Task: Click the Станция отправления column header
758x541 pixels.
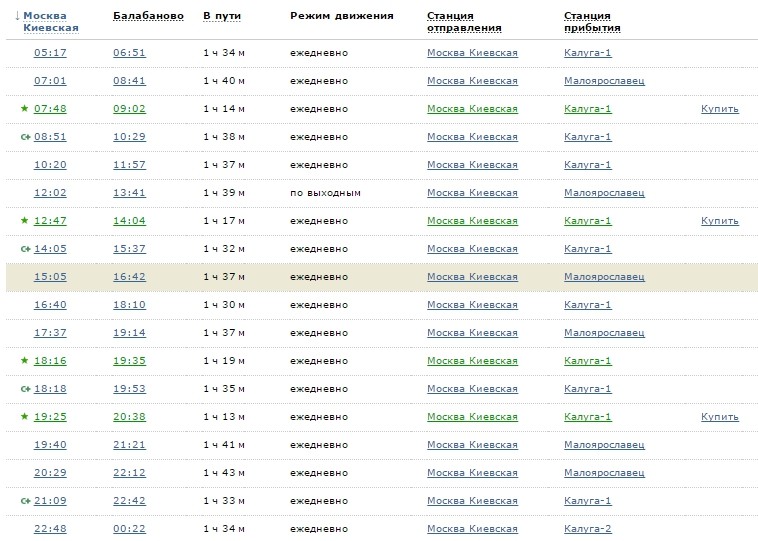Action: 463,22
